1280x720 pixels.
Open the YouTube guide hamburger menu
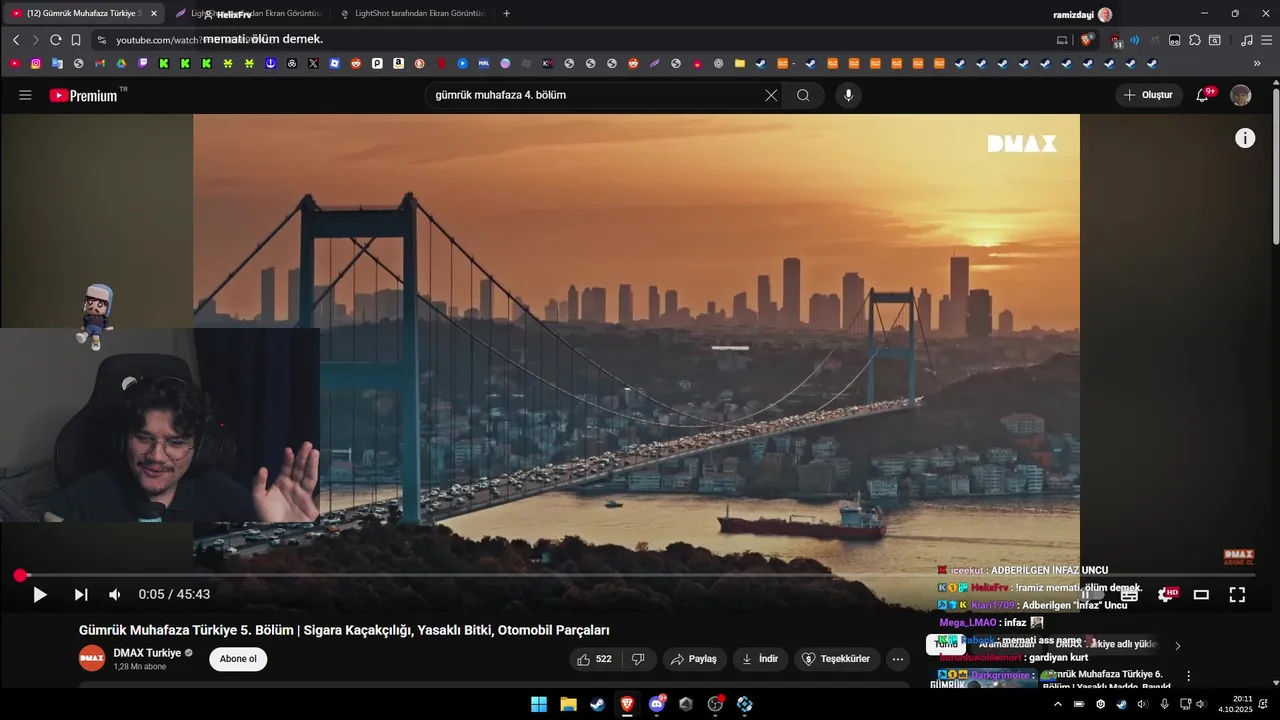click(25, 95)
